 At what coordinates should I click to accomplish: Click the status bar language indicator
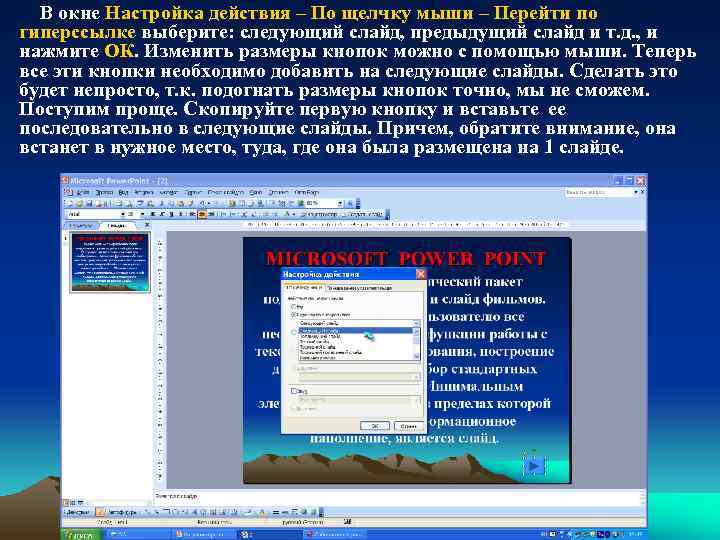coord(302,522)
